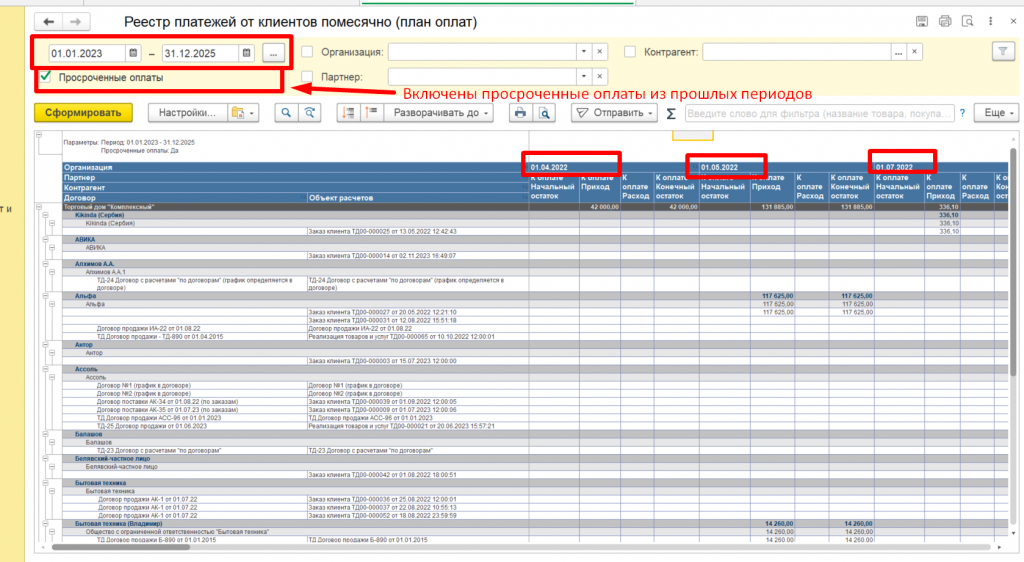This screenshot has width=1024, height=562.
Task: Click the save report icon in header
Action: 922,22
